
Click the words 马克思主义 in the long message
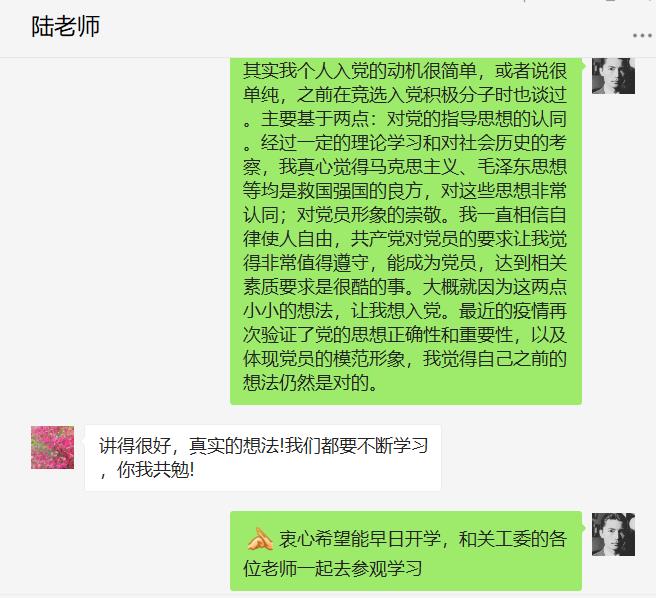tap(414, 167)
